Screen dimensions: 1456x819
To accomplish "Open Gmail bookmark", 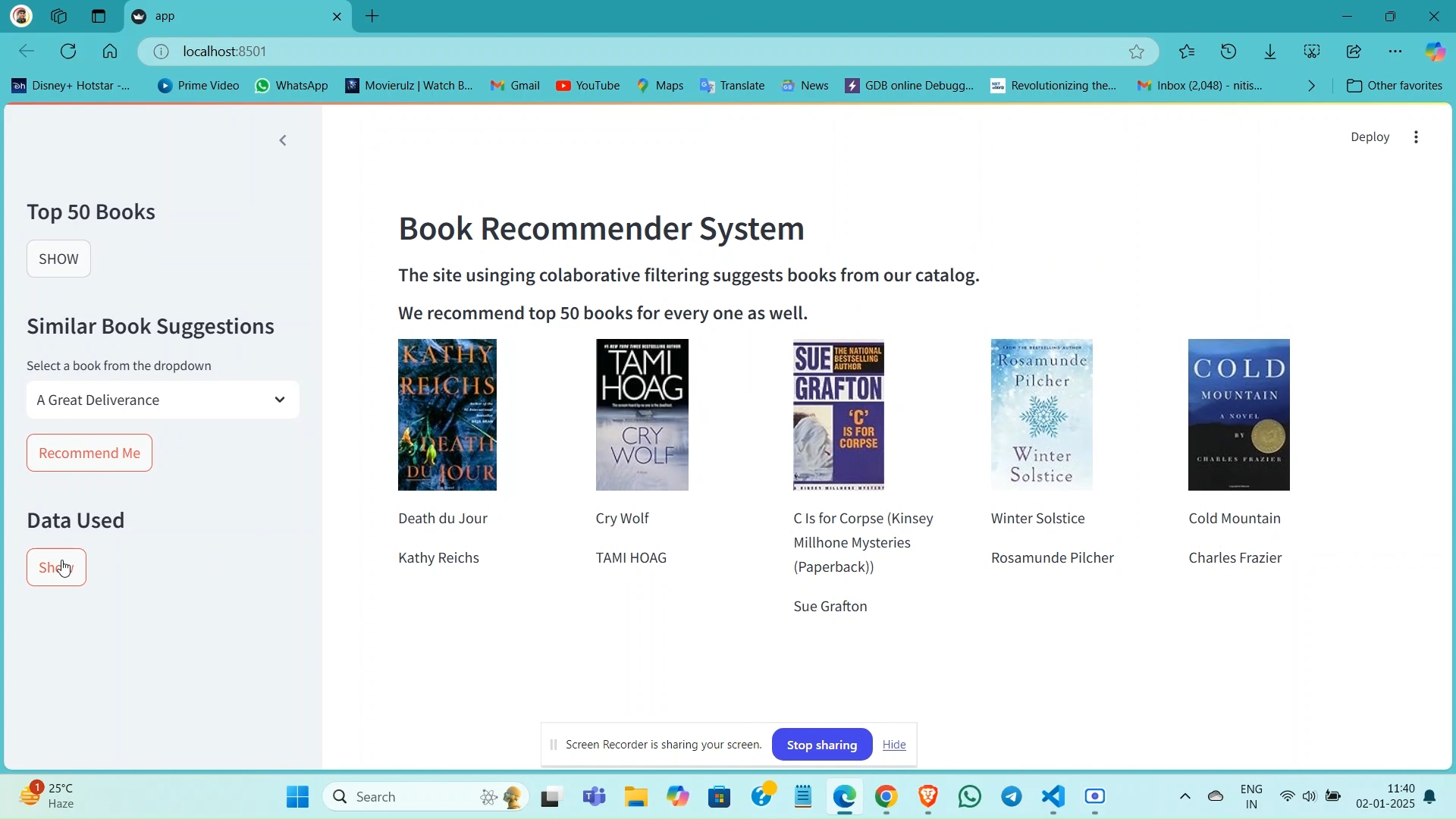I will [x=516, y=86].
